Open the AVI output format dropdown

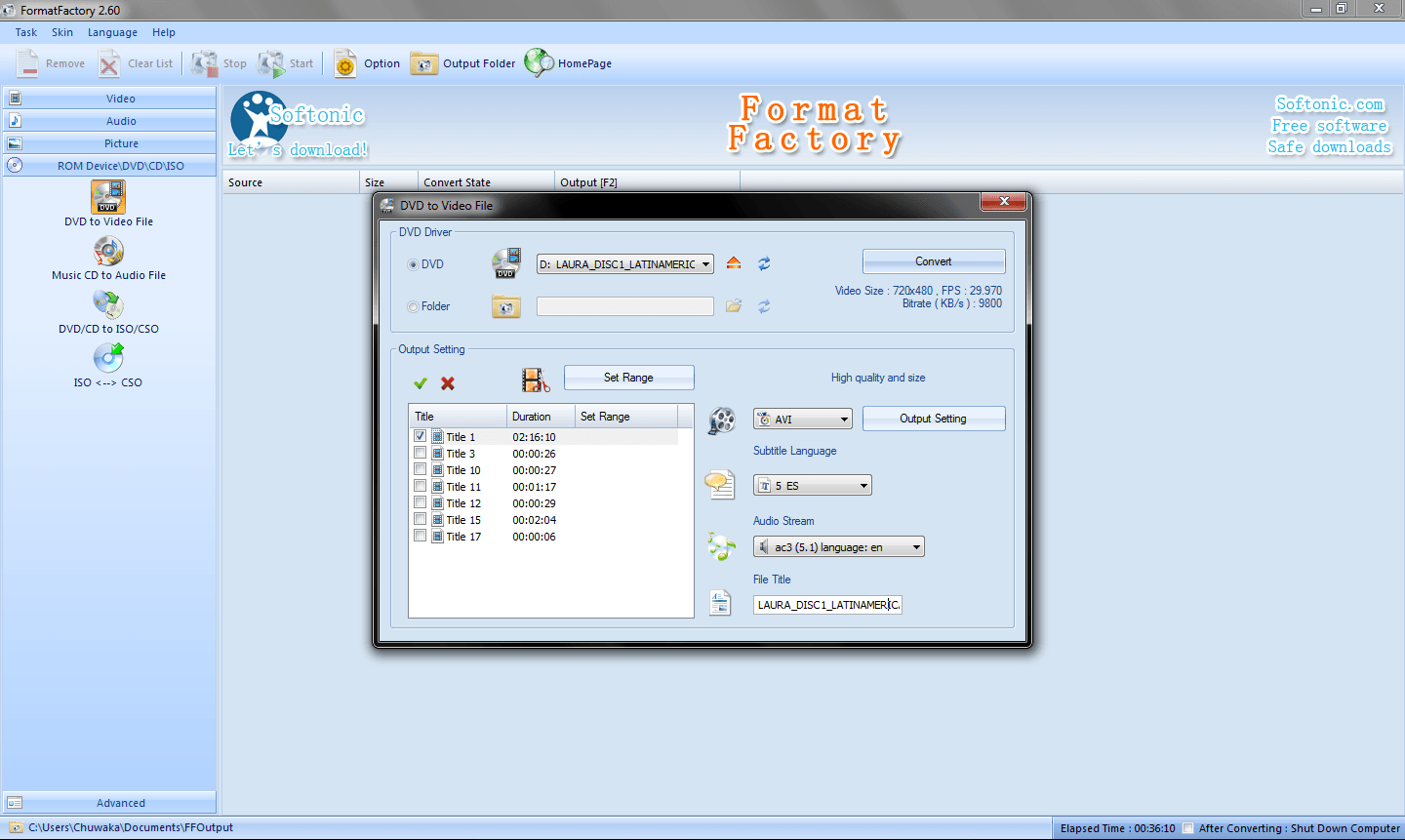click(x=802, y=420)
